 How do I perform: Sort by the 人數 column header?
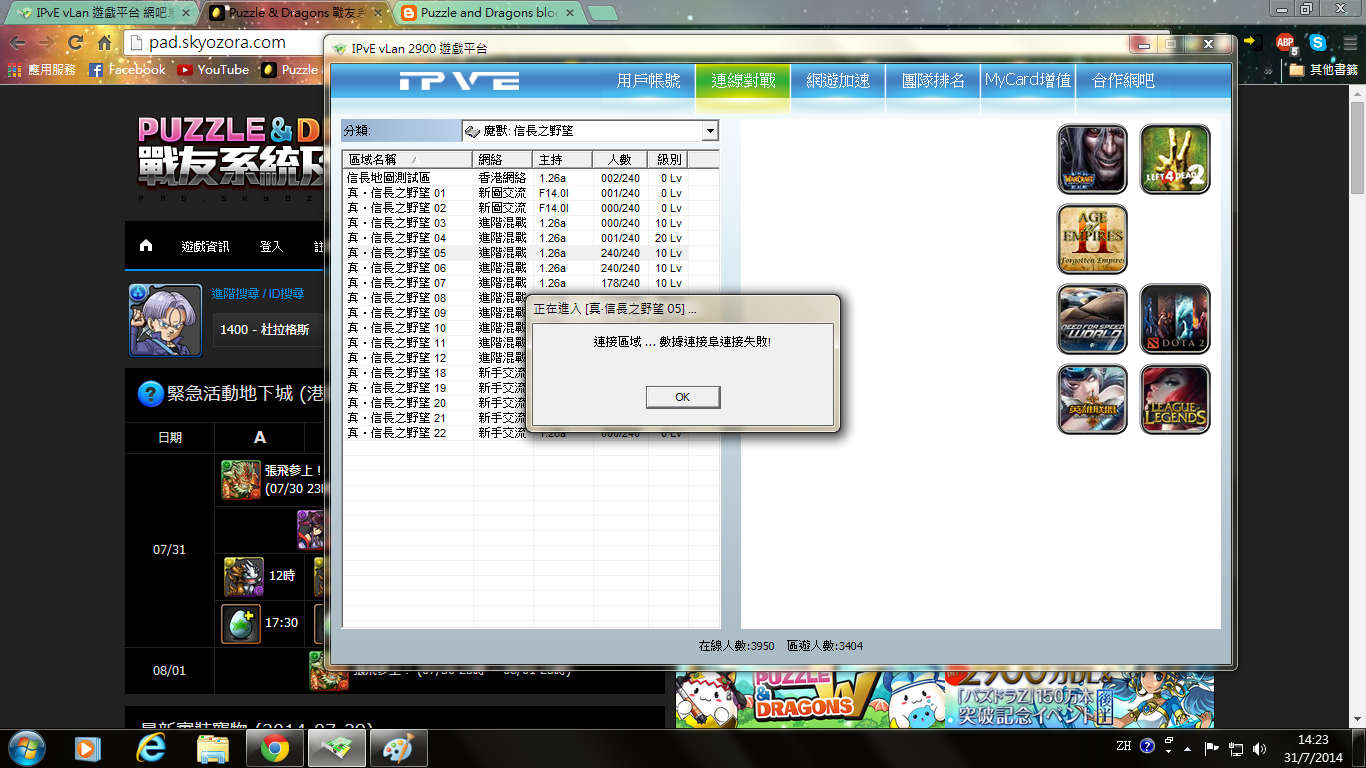[x=620, y=159]
